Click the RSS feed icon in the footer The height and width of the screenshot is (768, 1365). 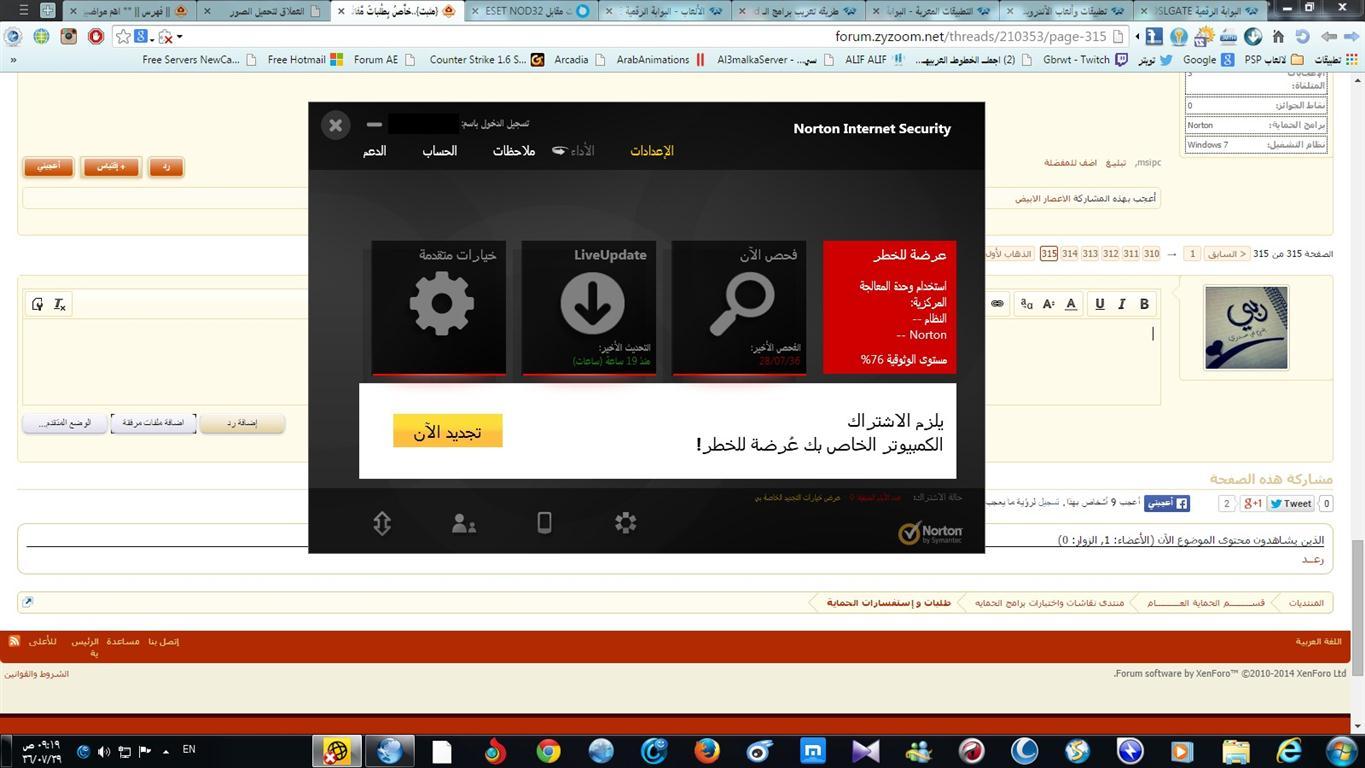(14, 641)
